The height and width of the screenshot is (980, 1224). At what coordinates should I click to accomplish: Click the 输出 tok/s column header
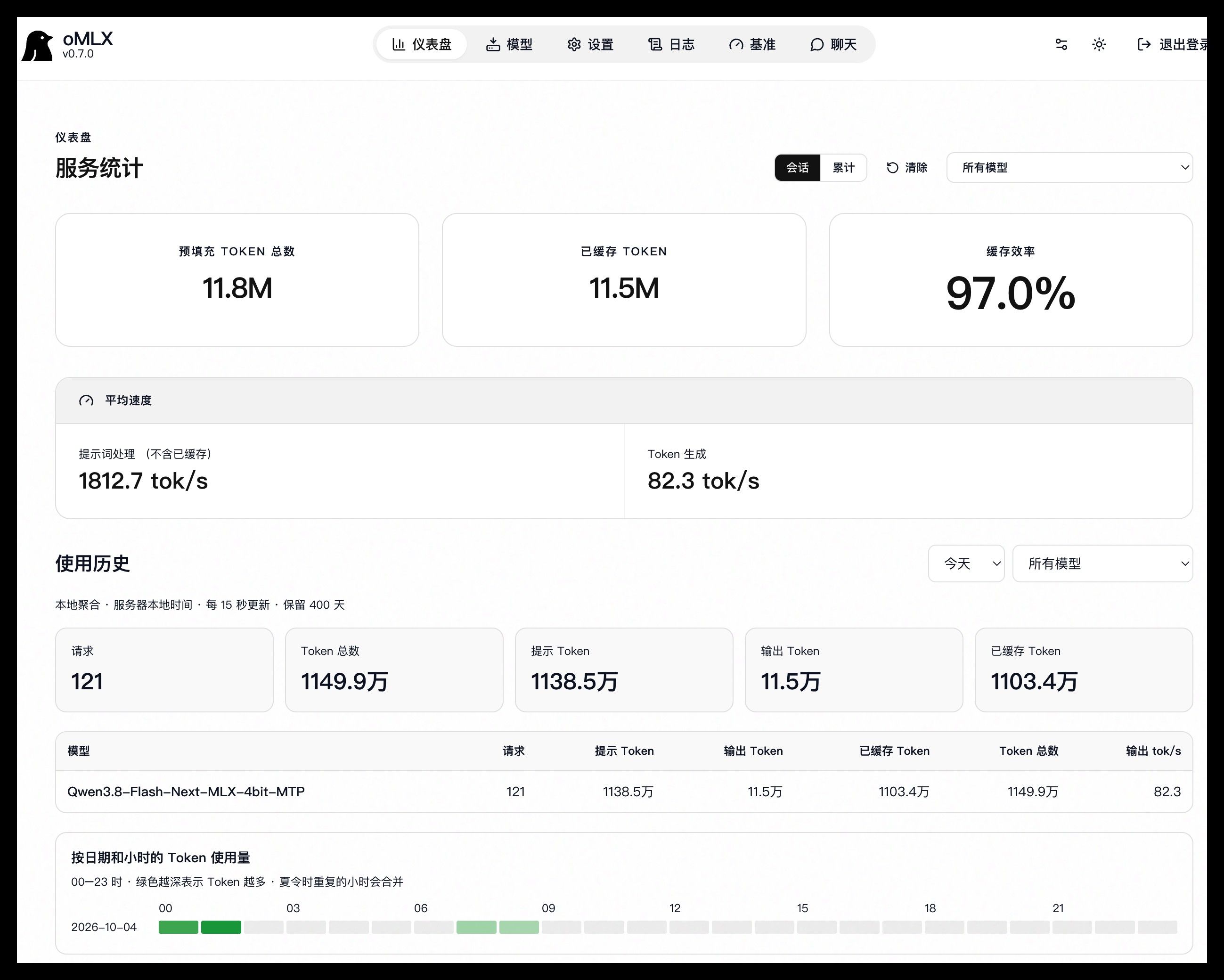[x=1153, y=751]
